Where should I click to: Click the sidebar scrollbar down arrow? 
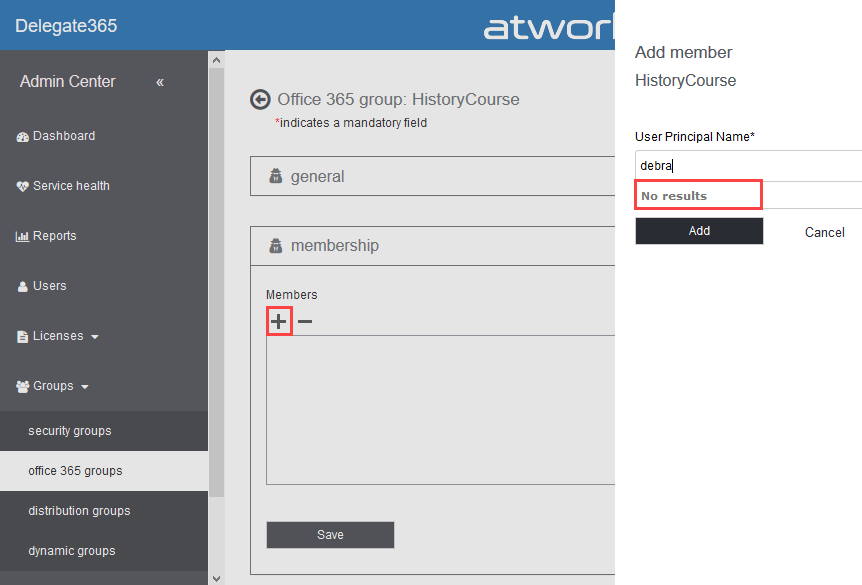(217, 578)
